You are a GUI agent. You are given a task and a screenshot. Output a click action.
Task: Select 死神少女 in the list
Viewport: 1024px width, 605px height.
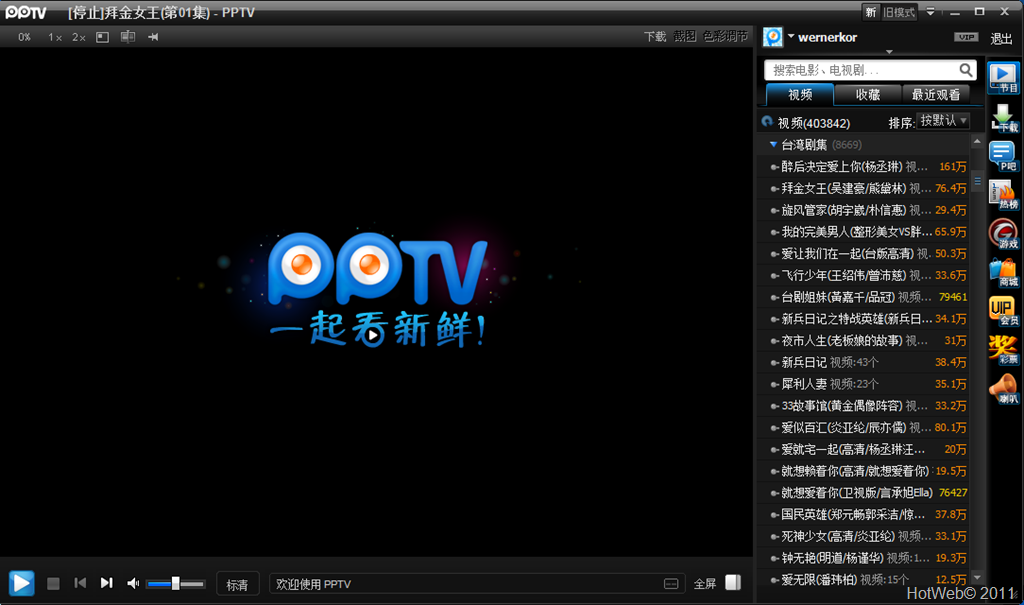coord(863,536)
